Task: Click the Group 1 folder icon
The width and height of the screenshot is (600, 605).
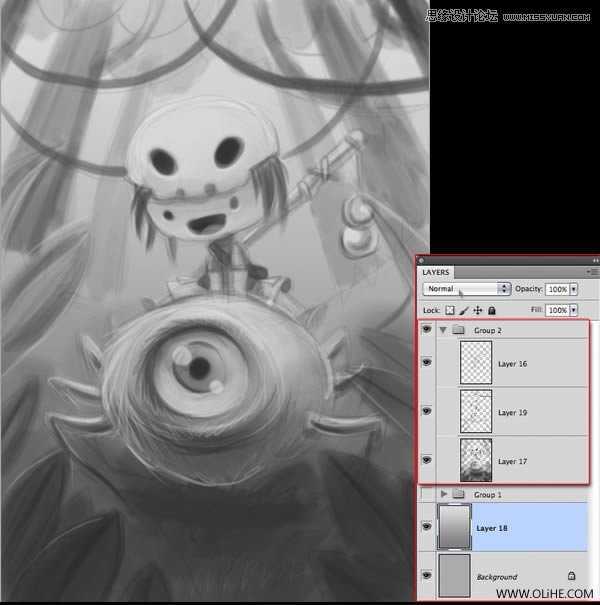Action: coord(458,493)
